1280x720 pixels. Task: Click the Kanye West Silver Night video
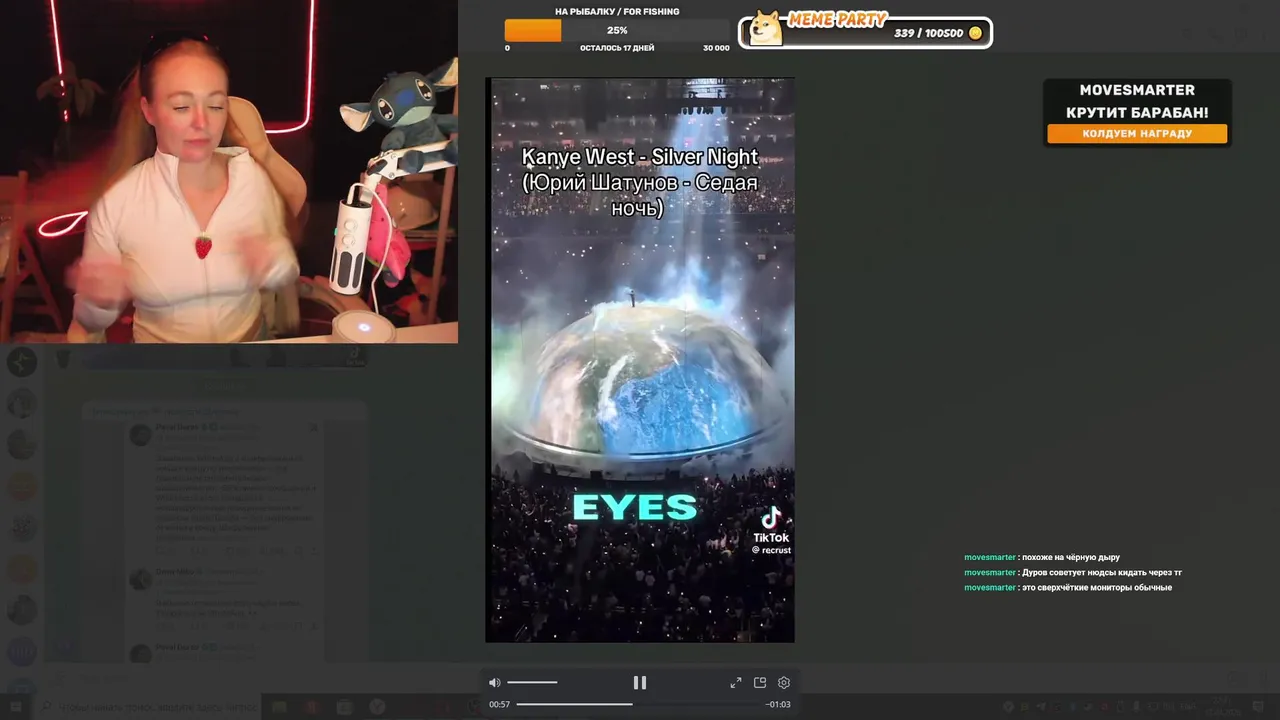[x=640, y=360]
